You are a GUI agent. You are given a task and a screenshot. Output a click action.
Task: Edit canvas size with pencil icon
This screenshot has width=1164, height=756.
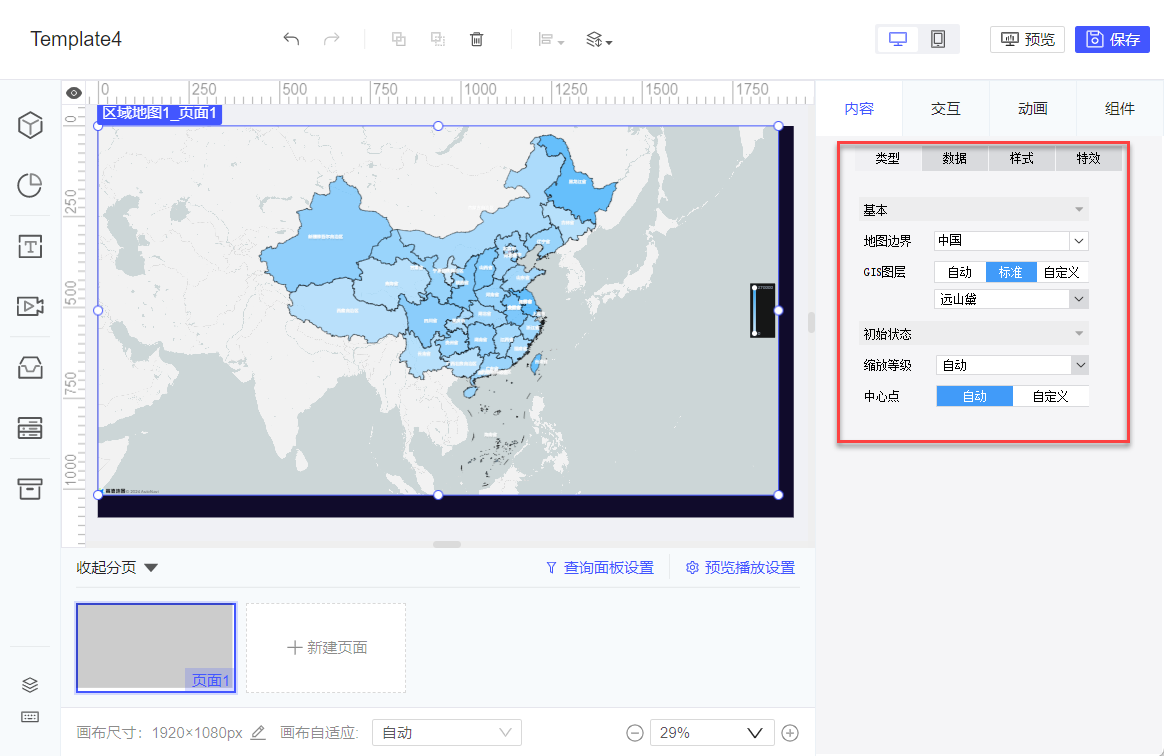click(x=258, y=733)
